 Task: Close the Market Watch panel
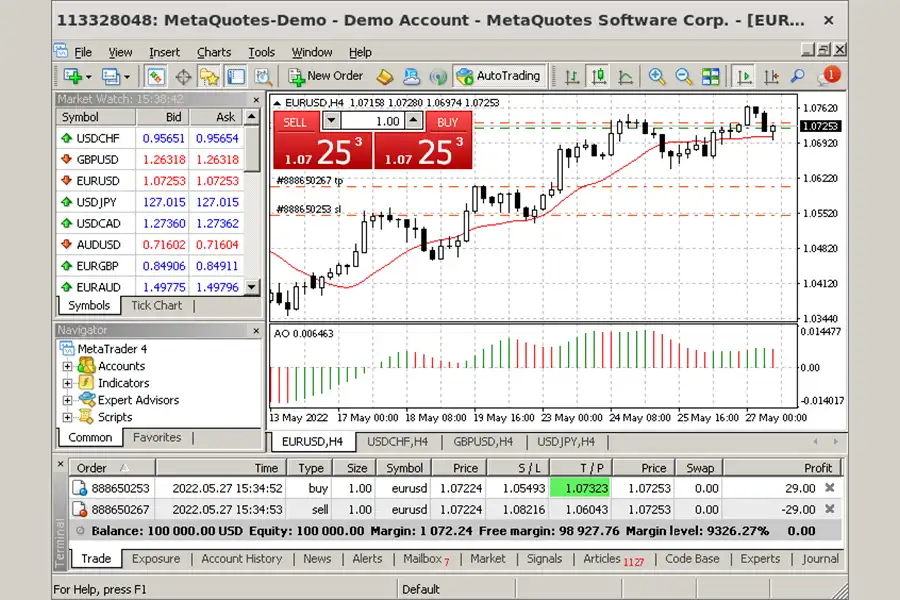[x=256, y=100]
